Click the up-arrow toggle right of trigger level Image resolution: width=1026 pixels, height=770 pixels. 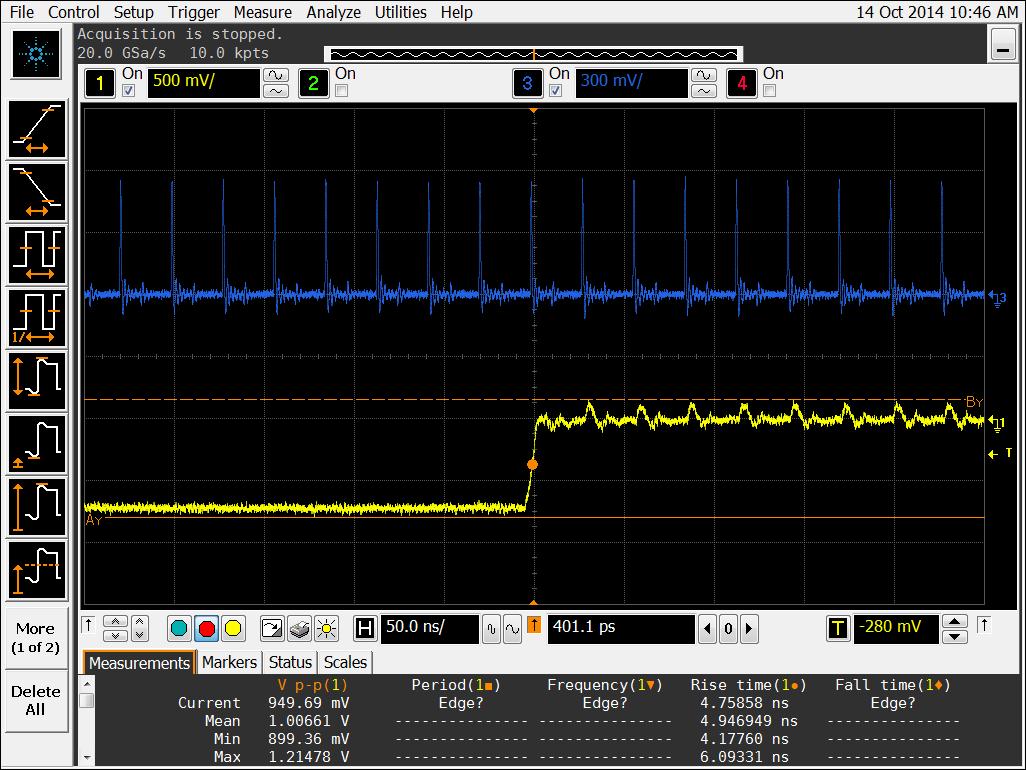(x=983, y=625)
